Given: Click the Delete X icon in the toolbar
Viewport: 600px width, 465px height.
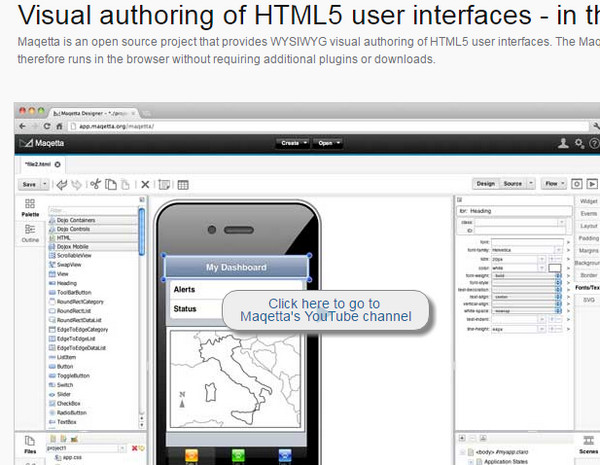Looking at the screenshot, I should [x=145, y=184].
